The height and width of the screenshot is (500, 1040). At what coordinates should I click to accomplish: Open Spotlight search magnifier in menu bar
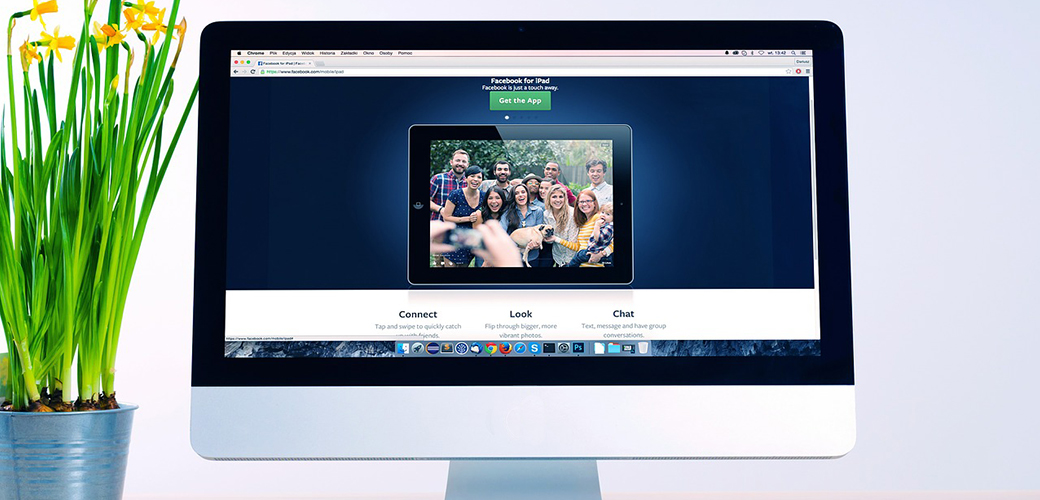(x=793, y=53)
